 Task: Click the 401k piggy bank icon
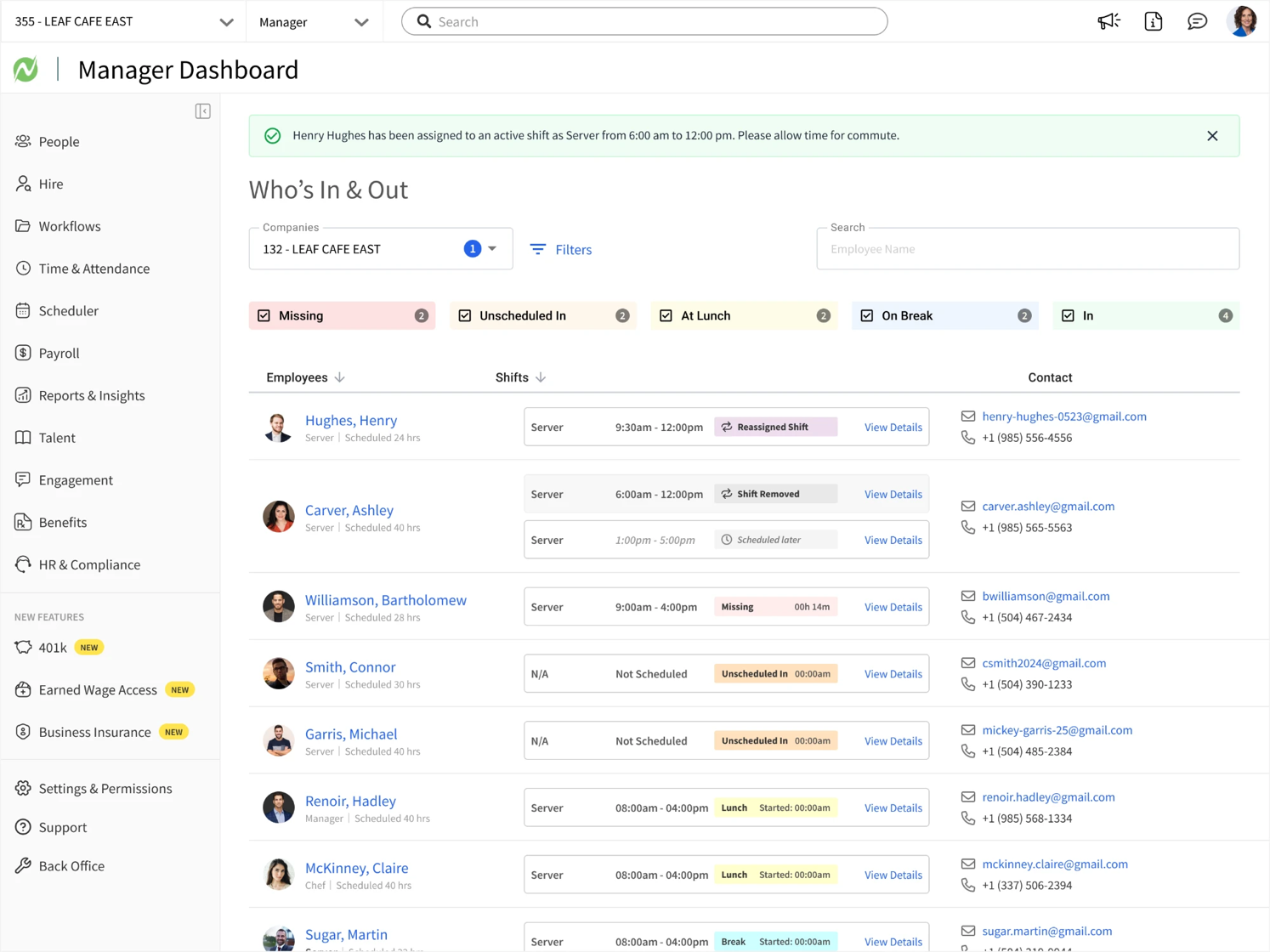23,648
